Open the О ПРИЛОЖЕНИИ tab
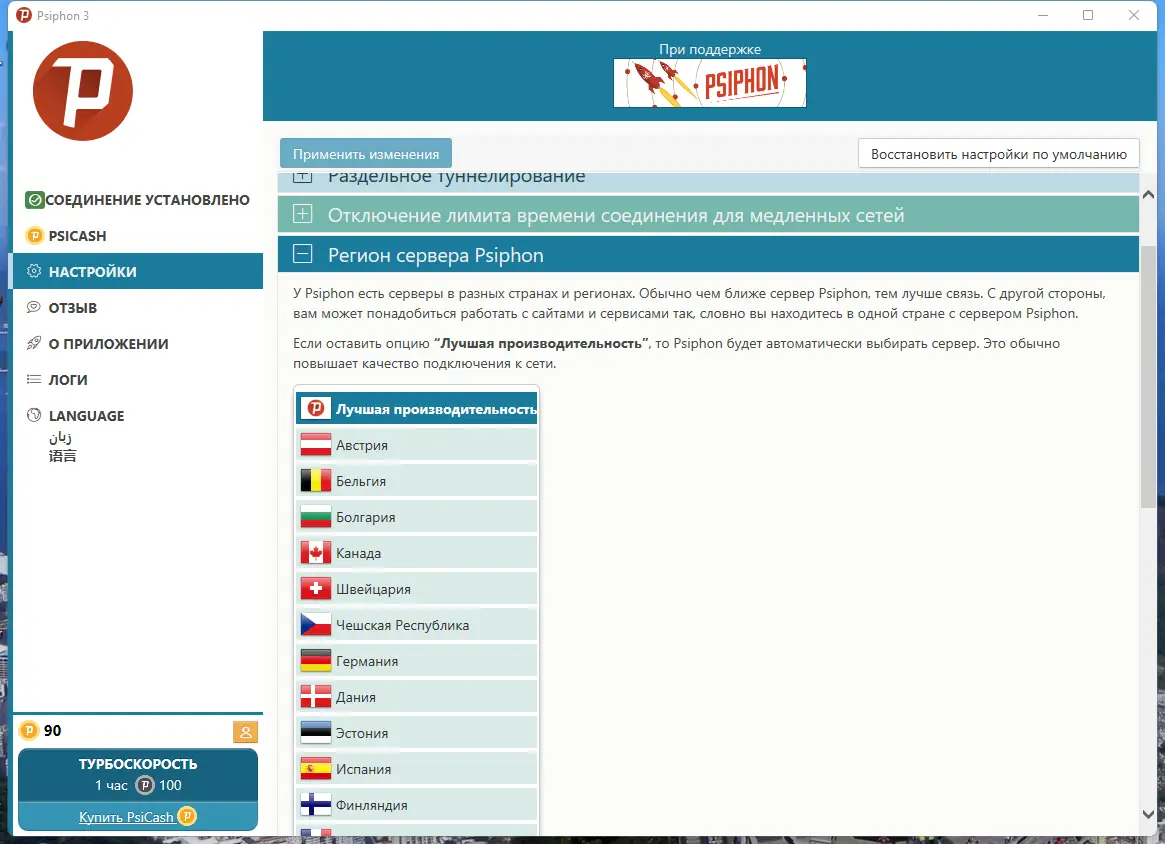This screenshot has height=844, width=1165. coord(138,343)
